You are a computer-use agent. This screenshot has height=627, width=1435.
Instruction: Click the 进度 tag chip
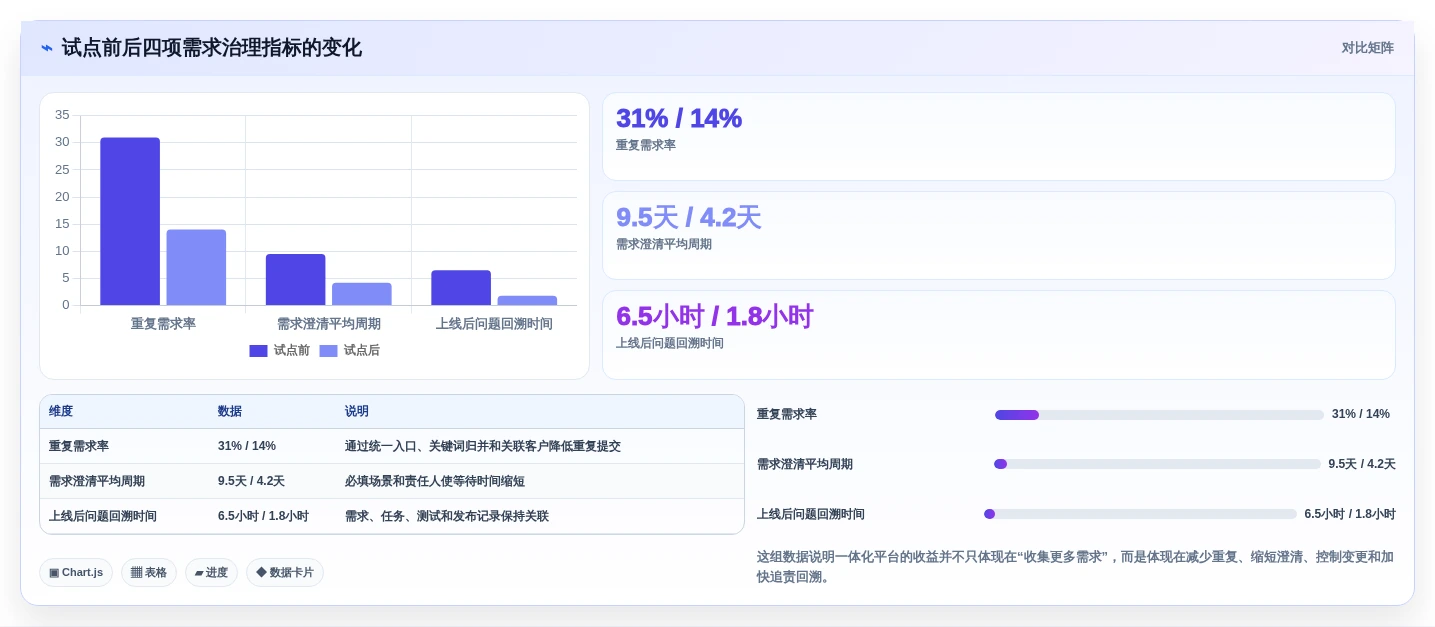click(x=211, y=572)
